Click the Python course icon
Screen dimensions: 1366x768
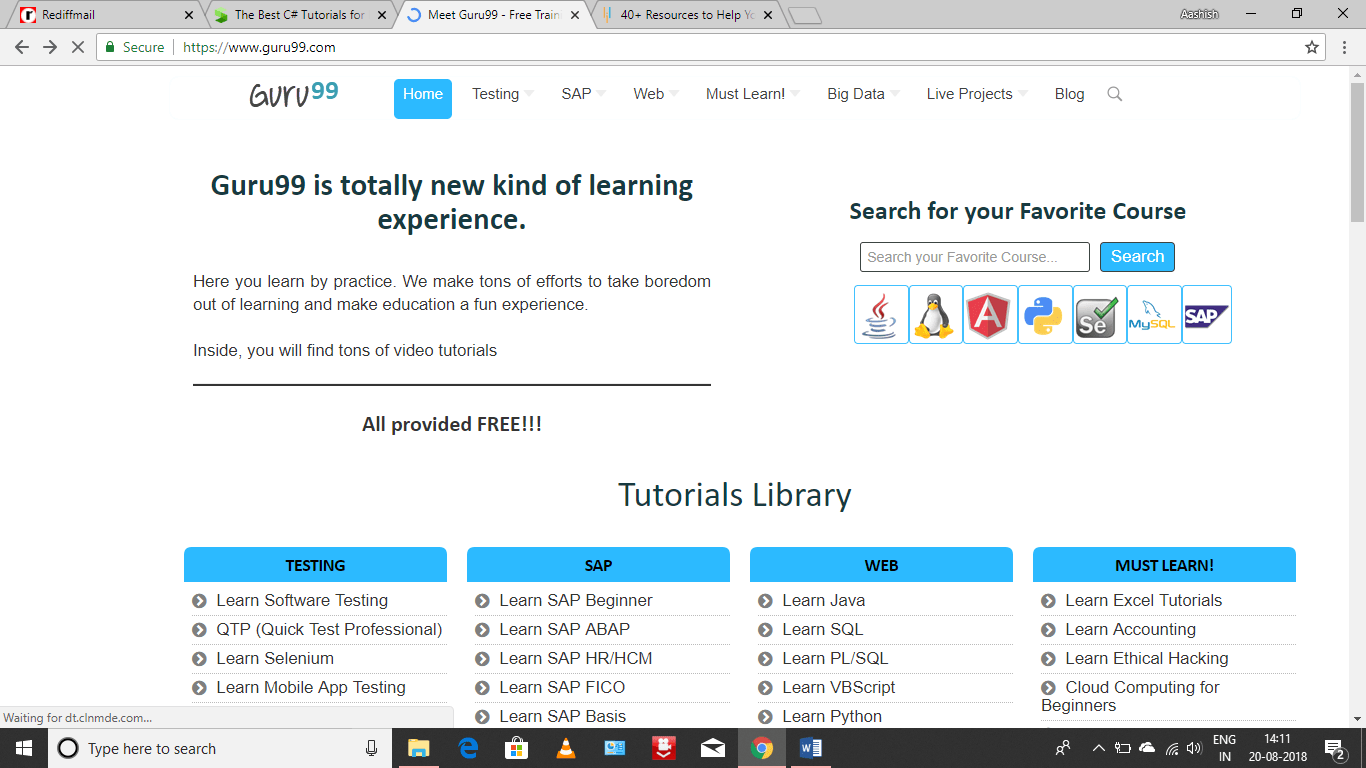(x=1045, y=314)
